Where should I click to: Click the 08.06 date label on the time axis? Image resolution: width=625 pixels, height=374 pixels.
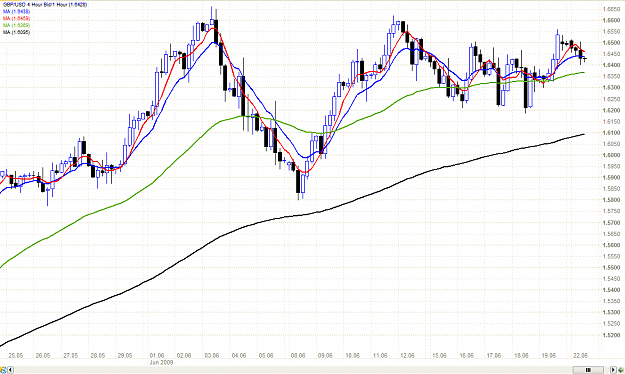click(x=298, y=355)
